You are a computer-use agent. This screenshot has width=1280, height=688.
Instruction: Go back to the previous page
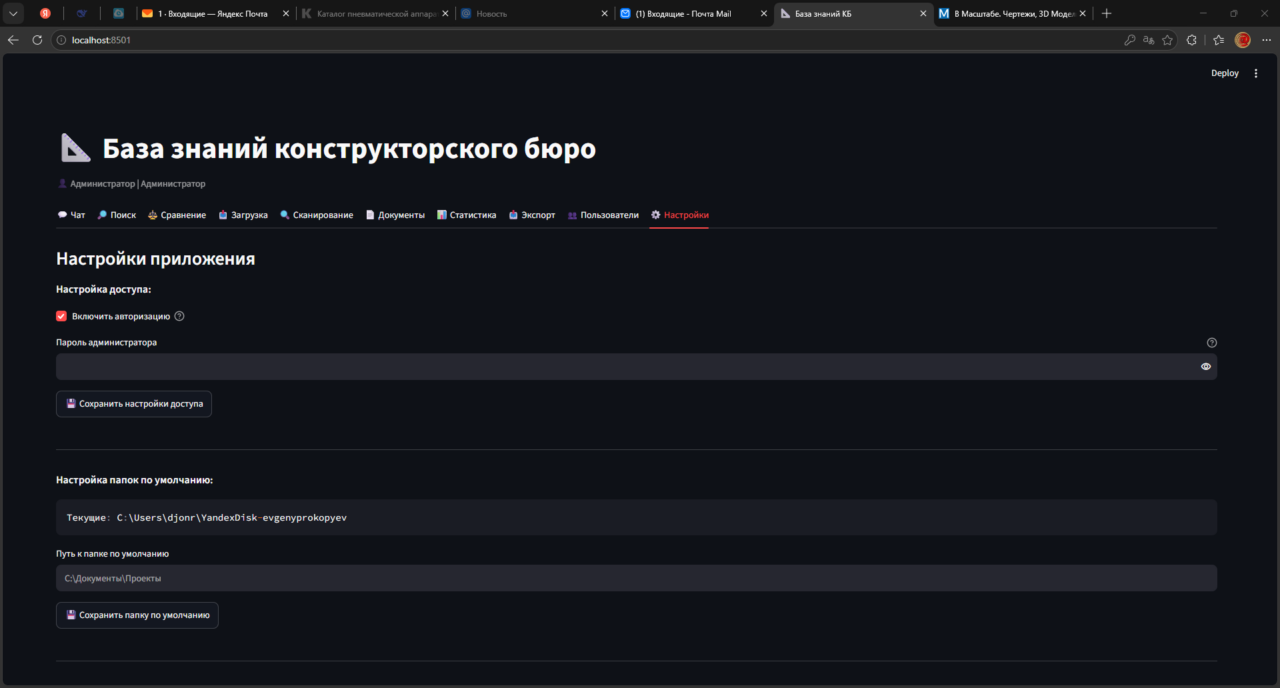pos(13,40)
